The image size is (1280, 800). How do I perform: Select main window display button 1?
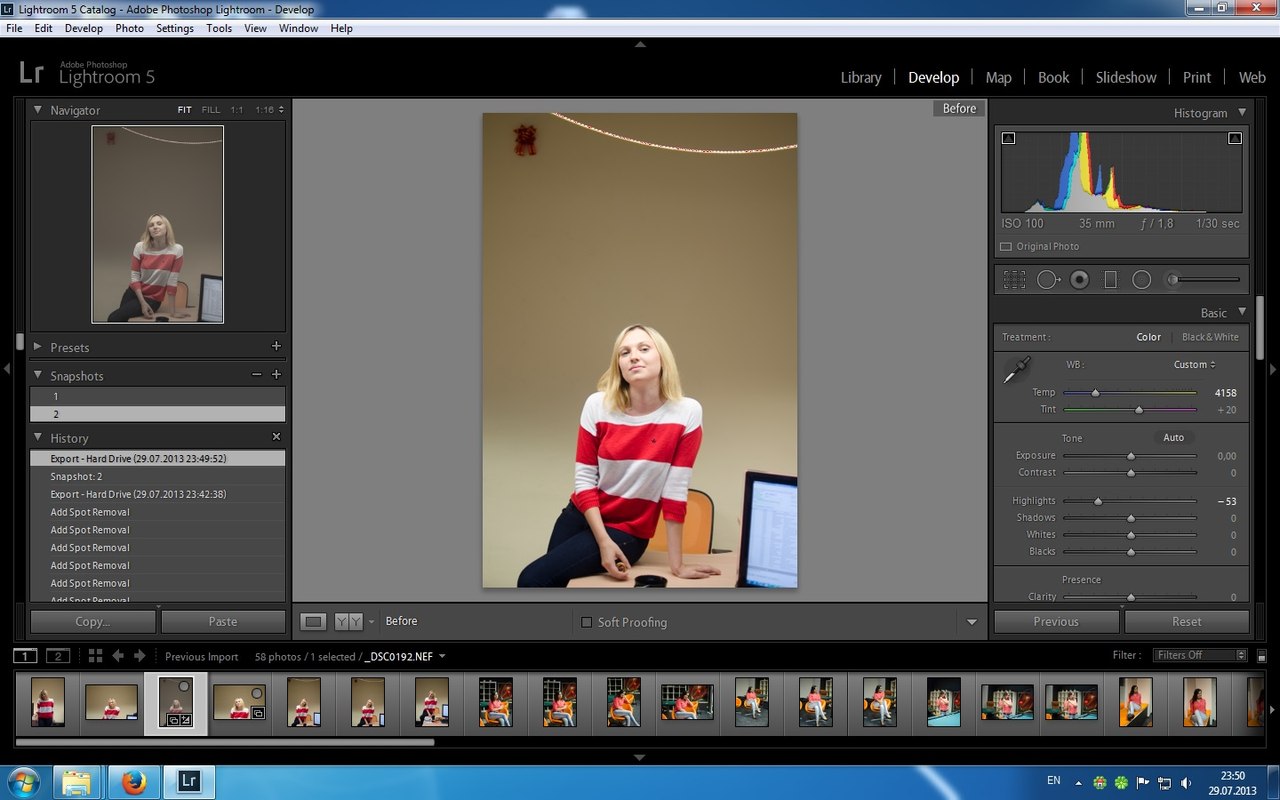[25, 656]
